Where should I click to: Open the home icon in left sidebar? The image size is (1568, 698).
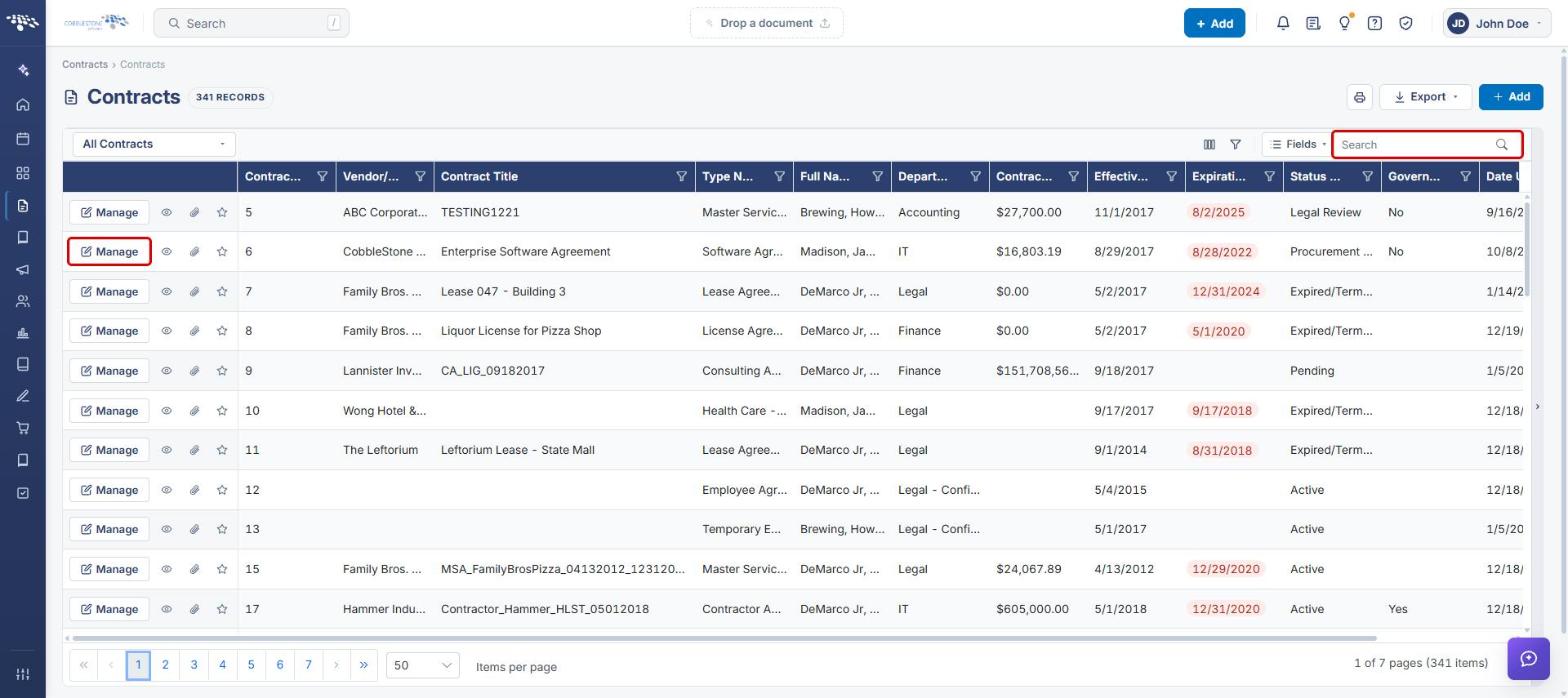(x=23, y=105)
